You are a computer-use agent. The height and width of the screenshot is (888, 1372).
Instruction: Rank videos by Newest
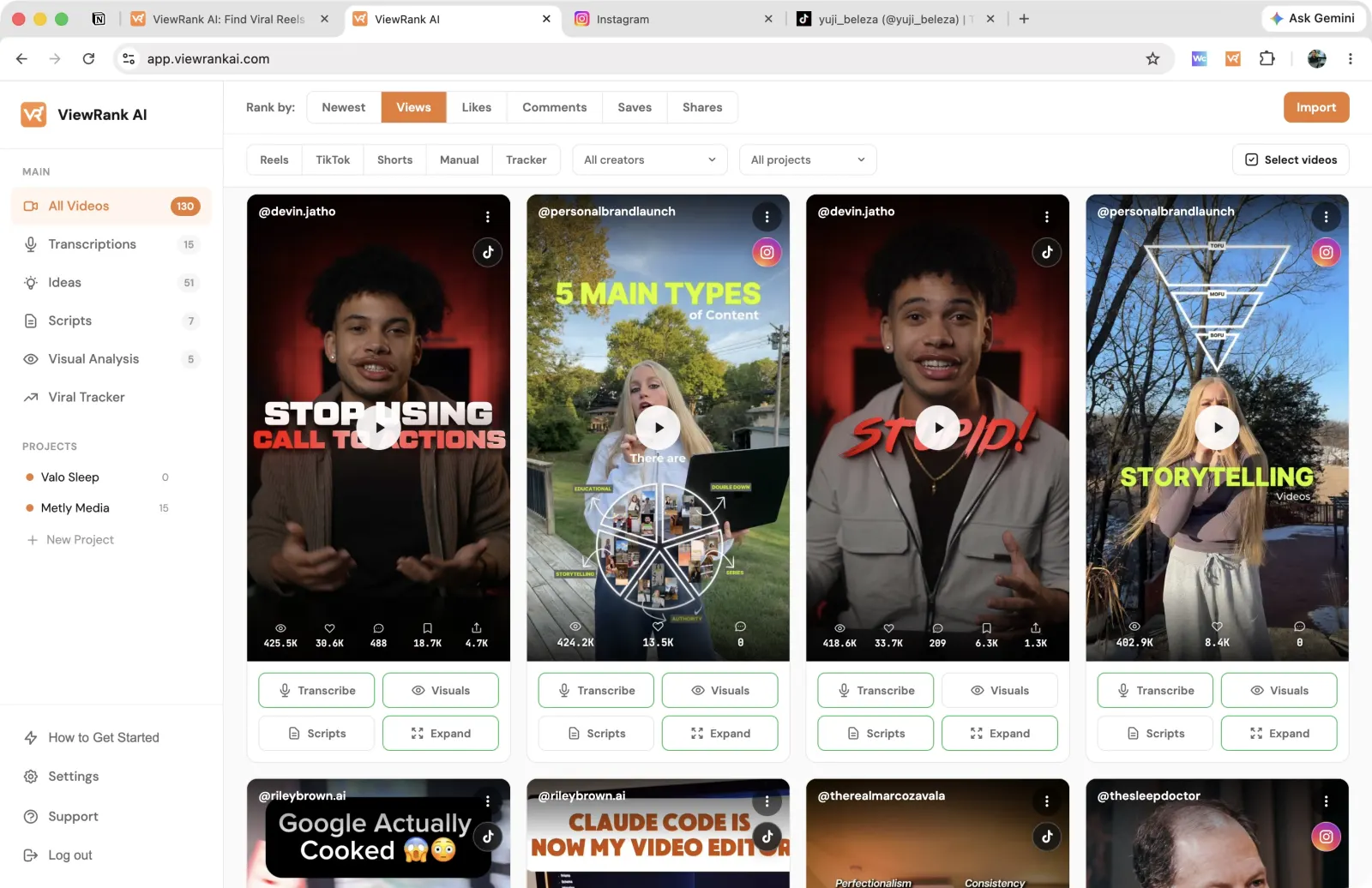coord(344,107)
